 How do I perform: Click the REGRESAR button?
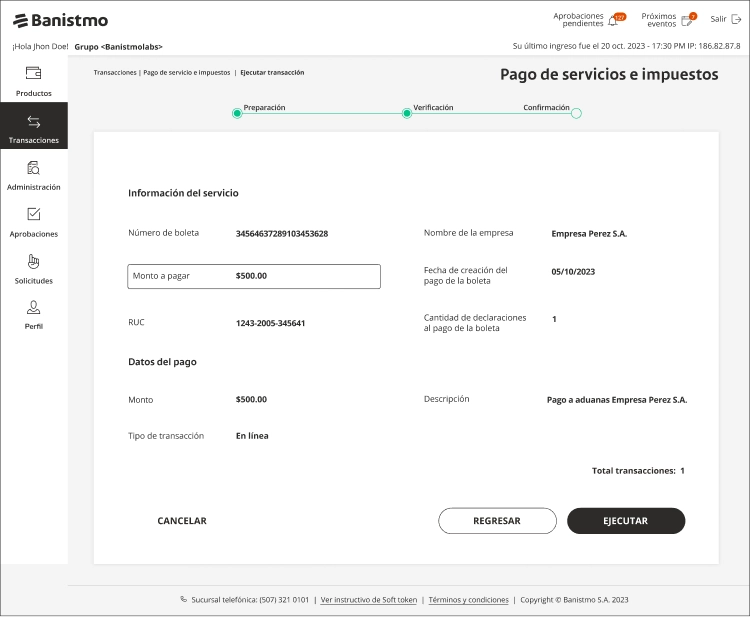coord(497,521)
